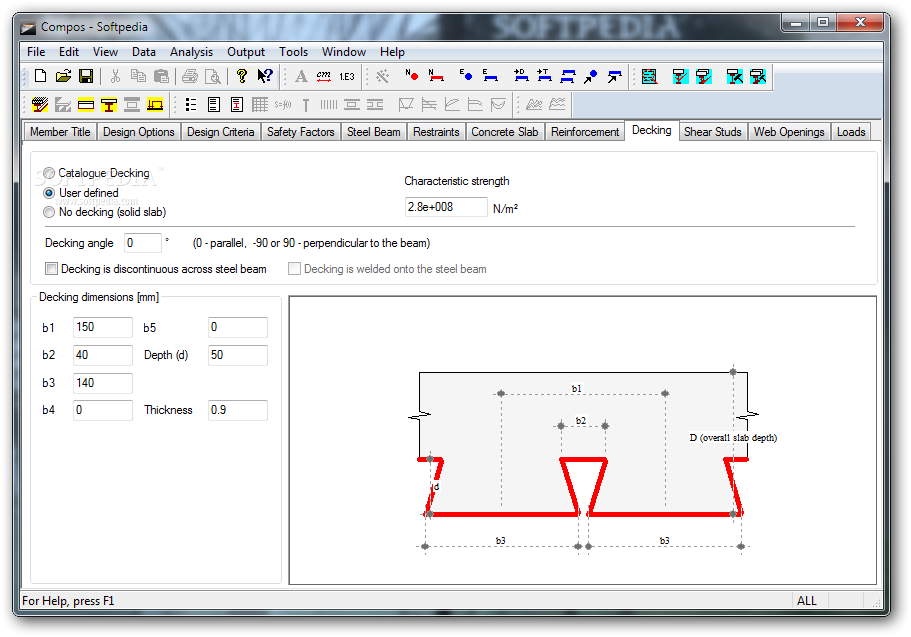Click the Depth (d) input field
Screen dimensions: 911x637
tap(238, 355)
